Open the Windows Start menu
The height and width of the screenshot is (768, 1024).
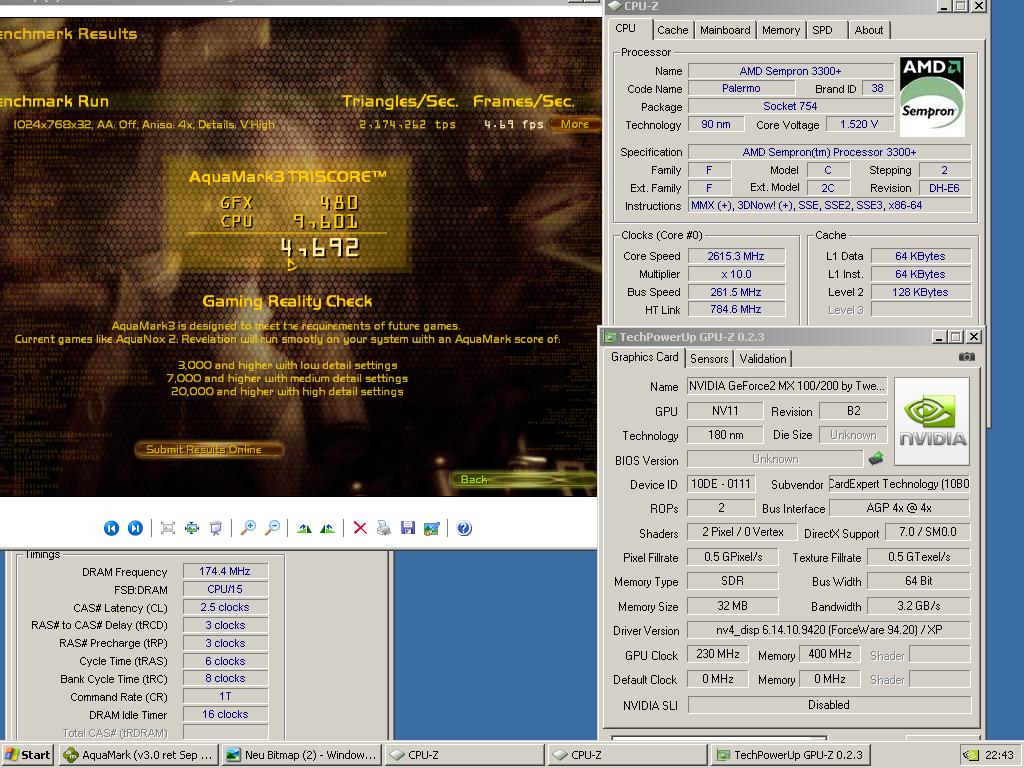(27, 755)
